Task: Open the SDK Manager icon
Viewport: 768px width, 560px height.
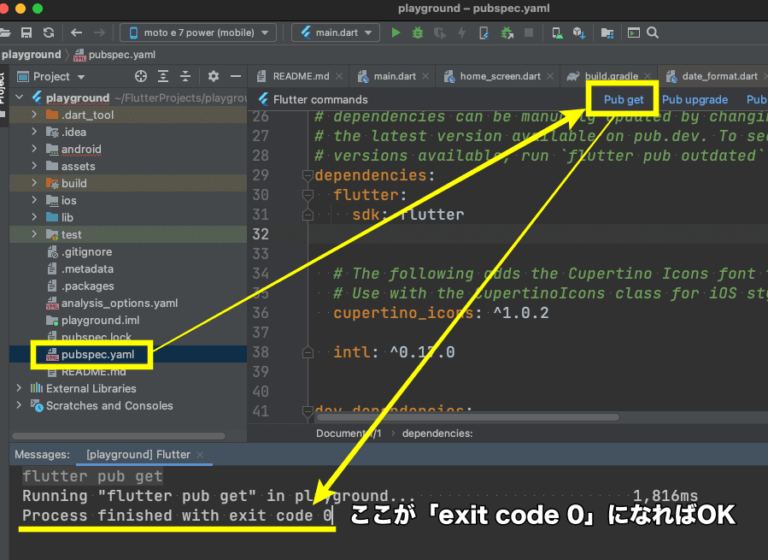Action: coord(579,33)
